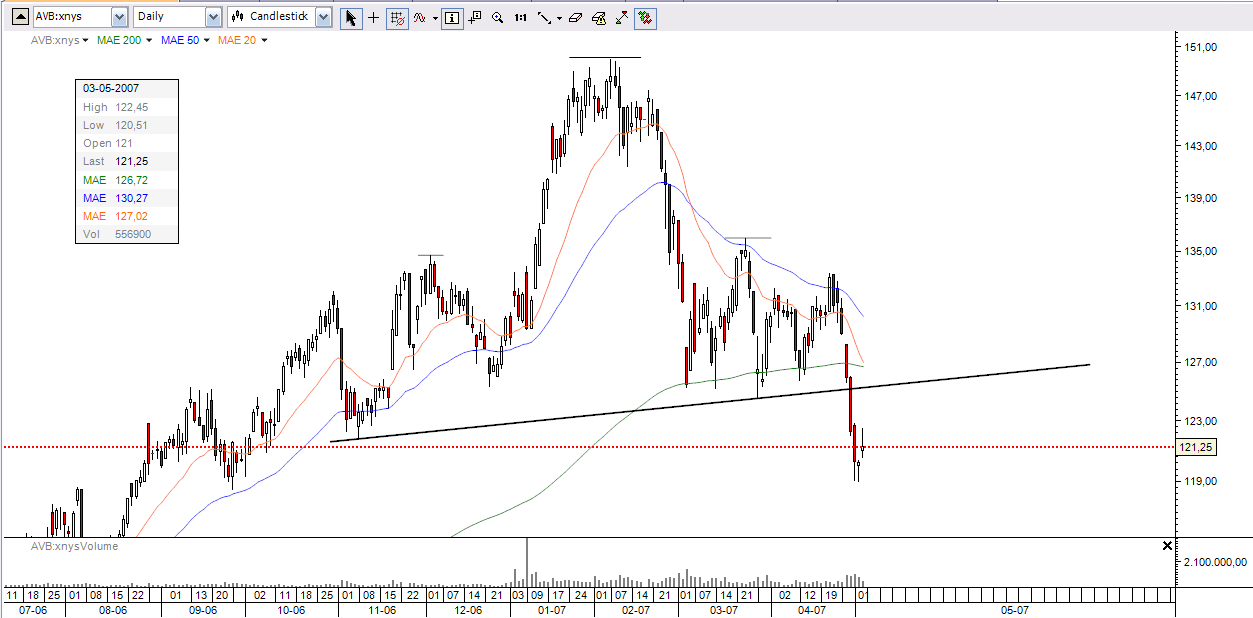Screen dimensions: 1253x618
Task: Click the erase-all warning icon
Action: [598, 17]
